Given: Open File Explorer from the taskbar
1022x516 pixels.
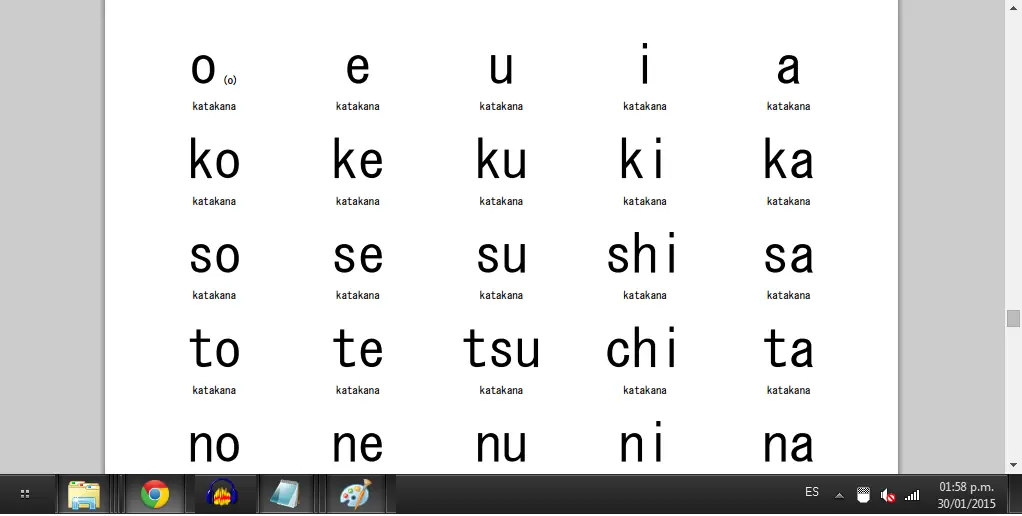Looking at the screenshot, I should (x=84, y=494).
